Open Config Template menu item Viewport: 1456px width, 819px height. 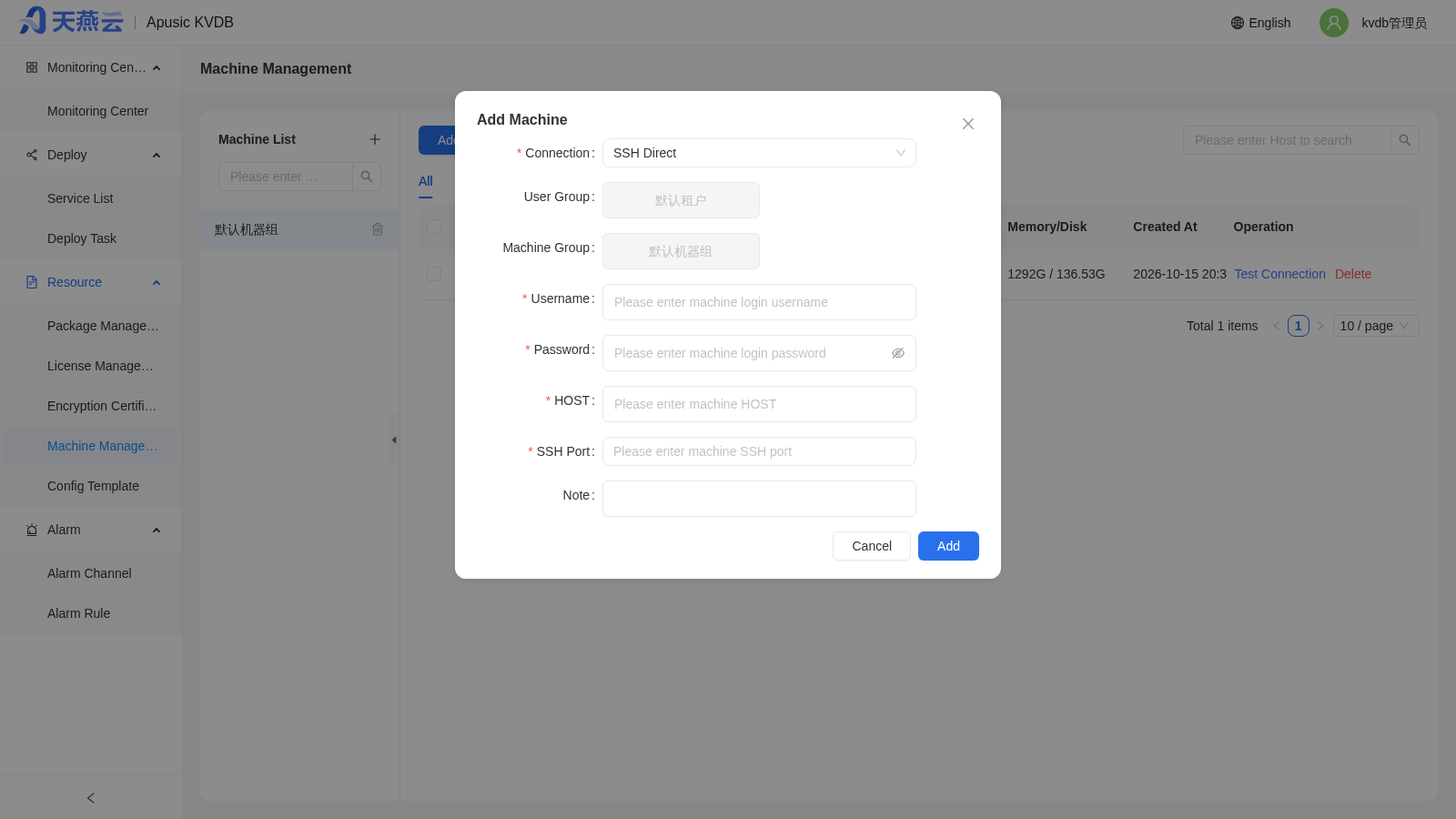point(91,486)
